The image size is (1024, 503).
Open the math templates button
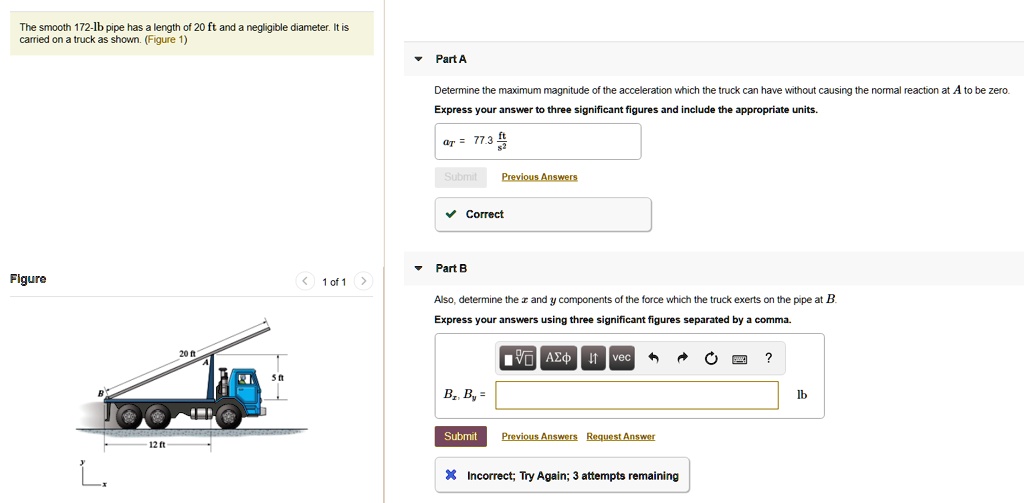(519, 358)
